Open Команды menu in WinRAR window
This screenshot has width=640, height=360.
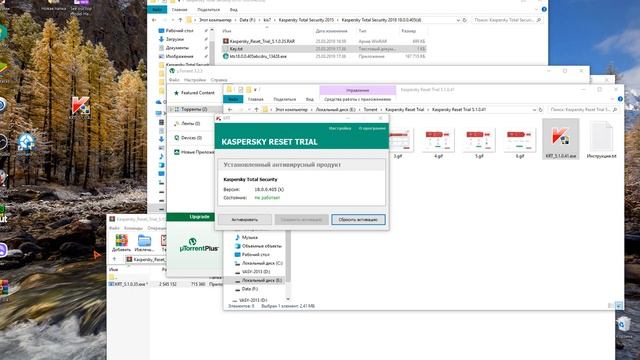pos(133,228)
